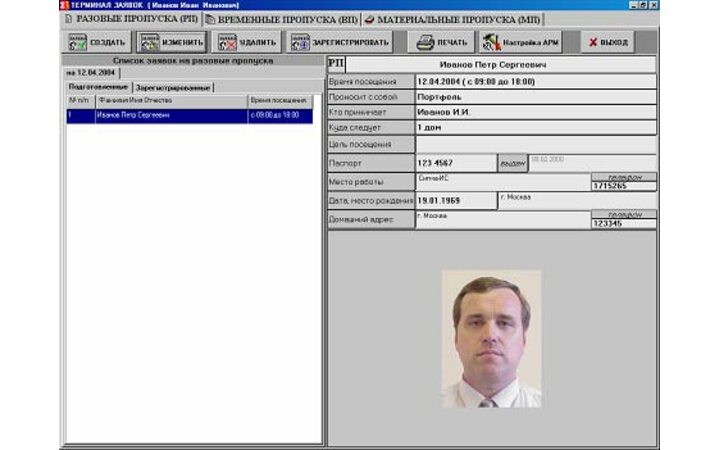Open Настройка АРМ settings
The width and height of the screenshot is (720, 450).
(519, 43)
